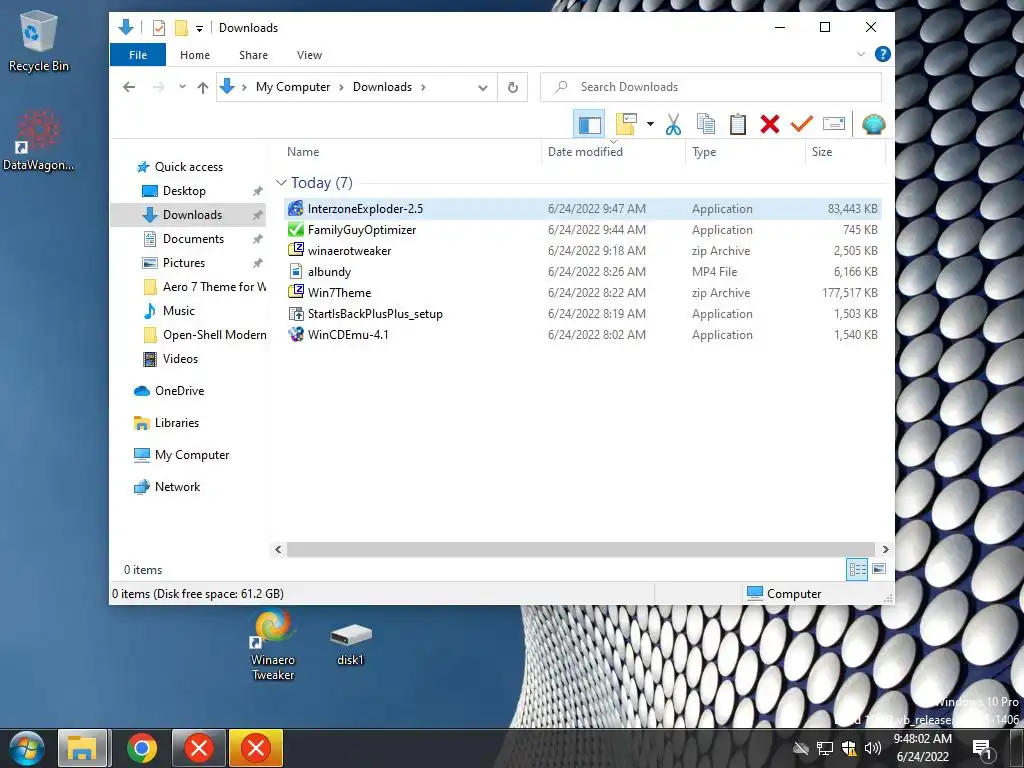The height and width of the screenshot is (768, 1024).
Task: Open OneDrive in navigation pane
Action: (179, 391)
